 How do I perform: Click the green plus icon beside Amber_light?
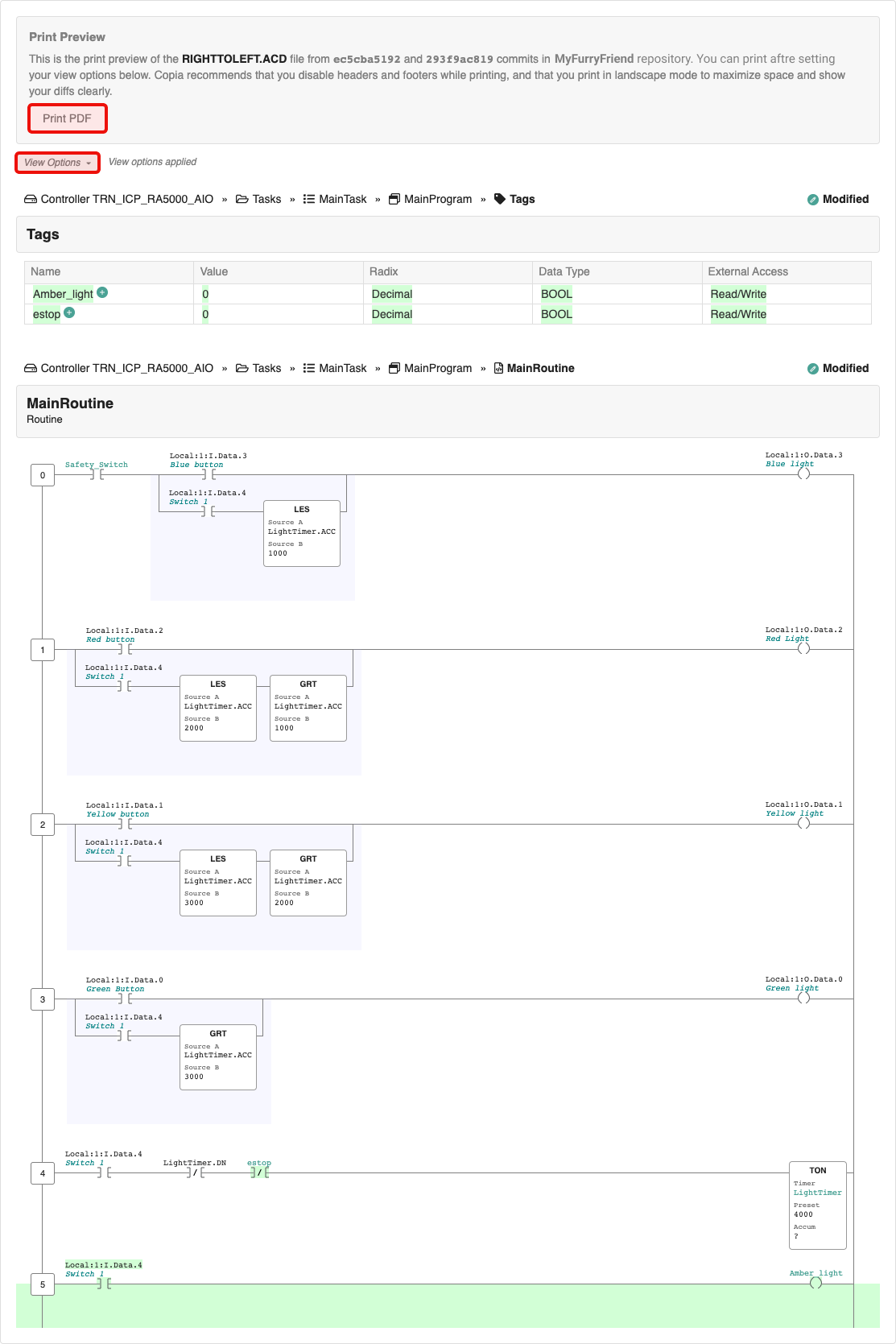[102, 293]
